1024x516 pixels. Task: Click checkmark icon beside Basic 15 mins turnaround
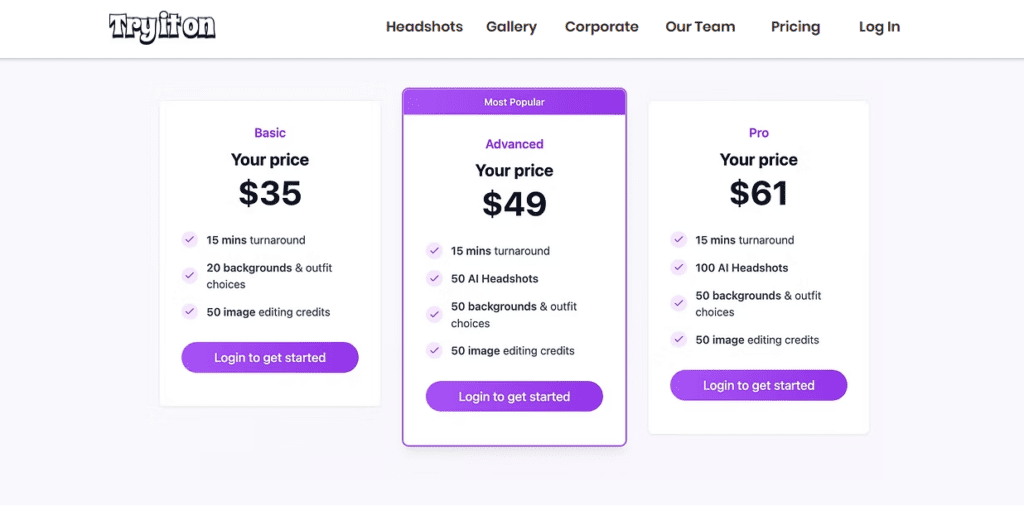(189, 240)
